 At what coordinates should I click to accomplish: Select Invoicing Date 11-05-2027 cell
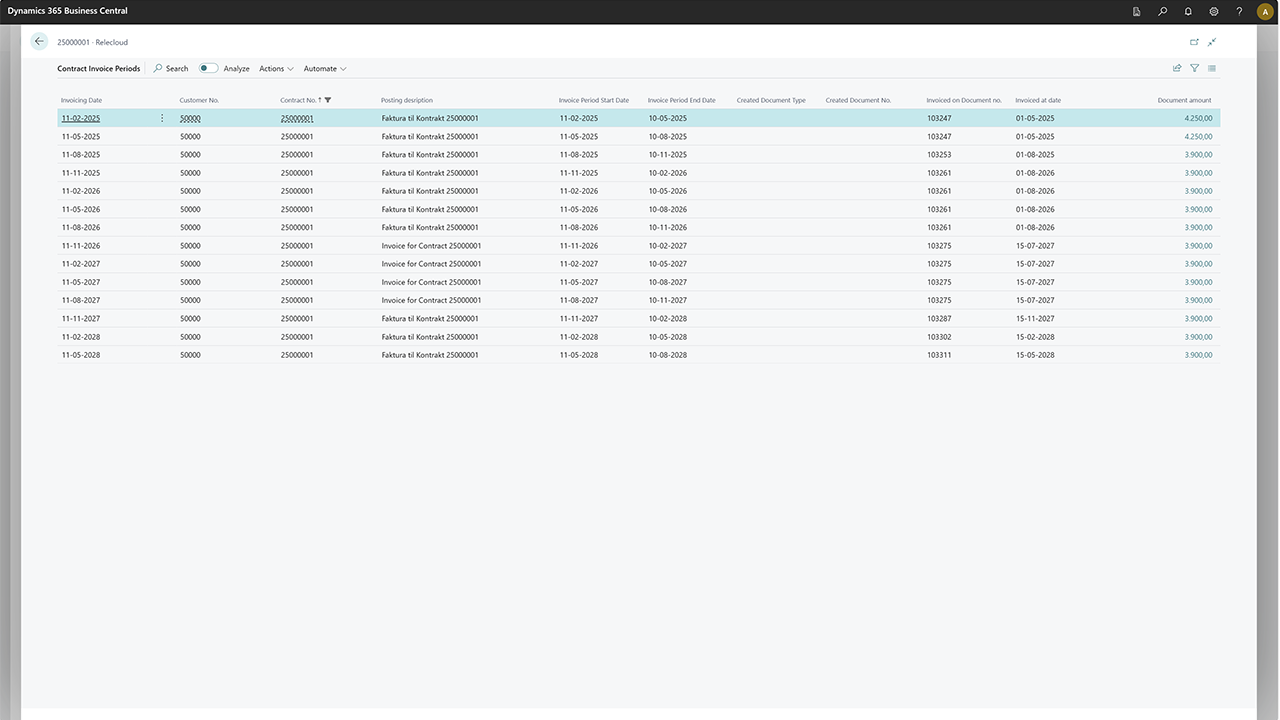81,282
